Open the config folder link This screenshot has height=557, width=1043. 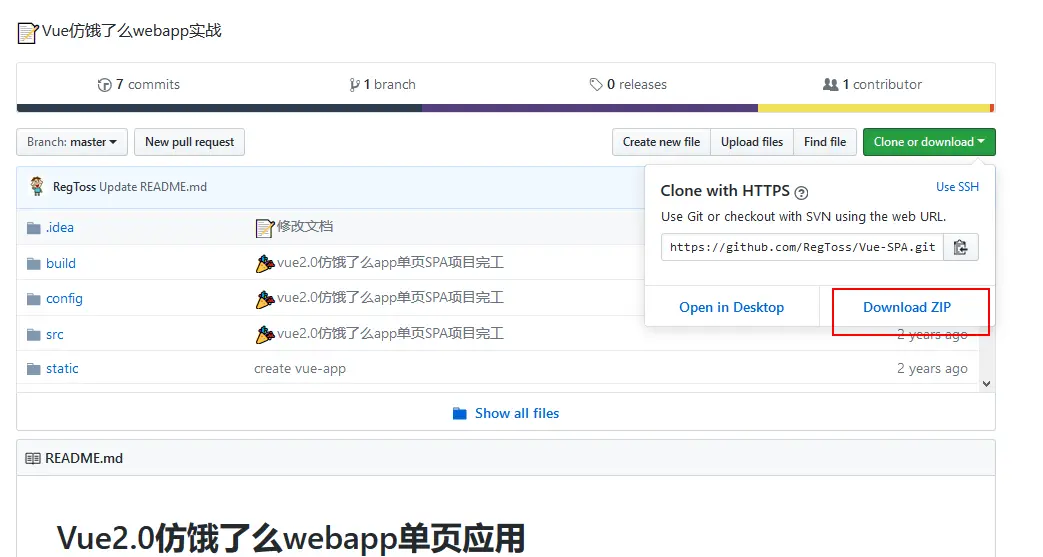(65, 299)
